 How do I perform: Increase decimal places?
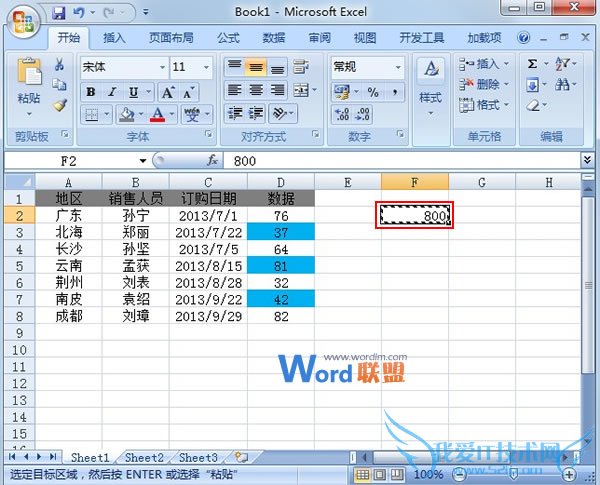[x=342, y=114]
